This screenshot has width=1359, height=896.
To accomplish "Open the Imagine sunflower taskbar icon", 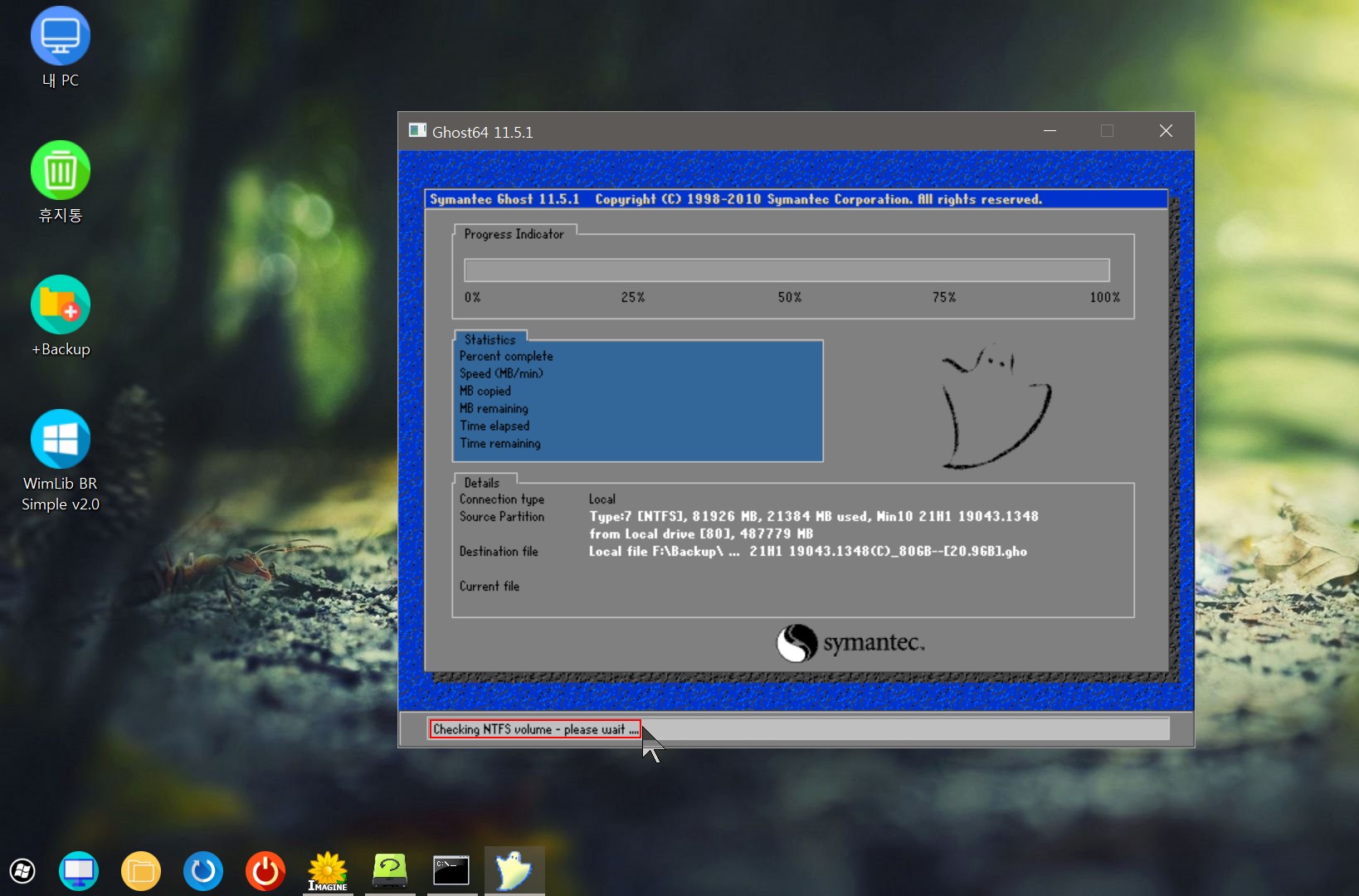I will click(x=328, y=871).
